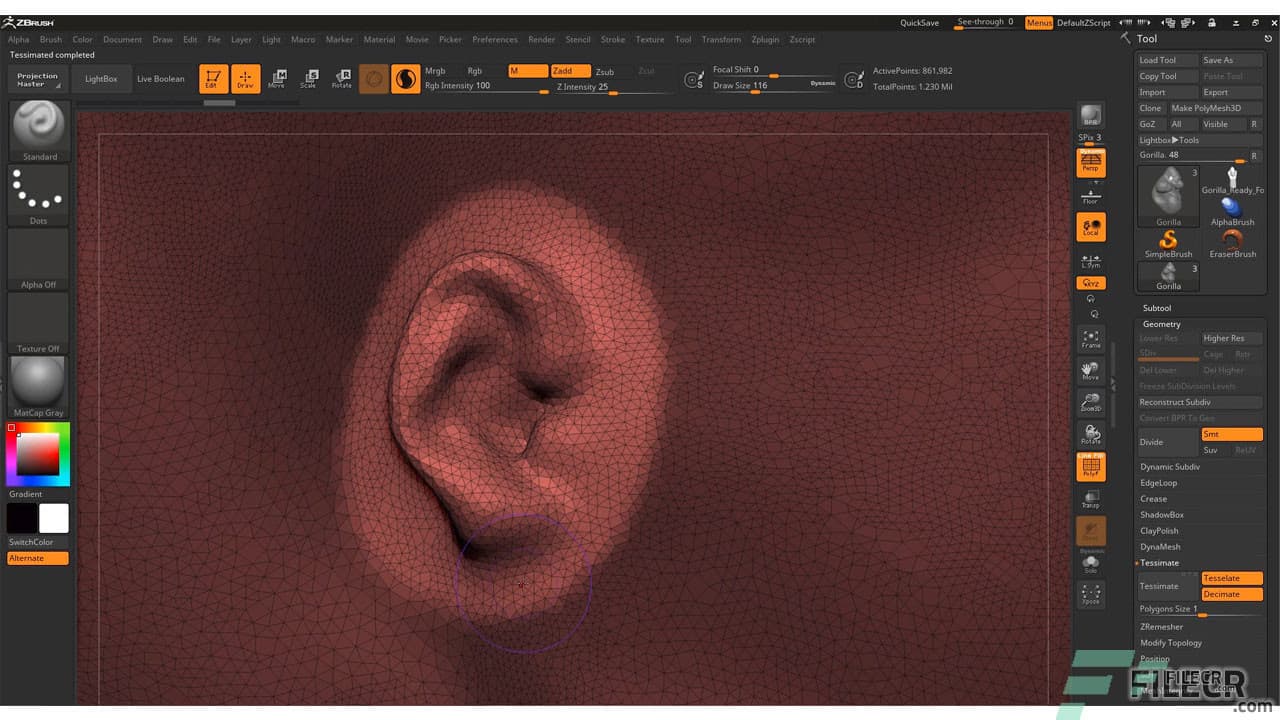Activate the Frame icon on right shelf
The height and width of the screenshot is (720, 1280).
pyautogui.click(x=1091, y=339)
